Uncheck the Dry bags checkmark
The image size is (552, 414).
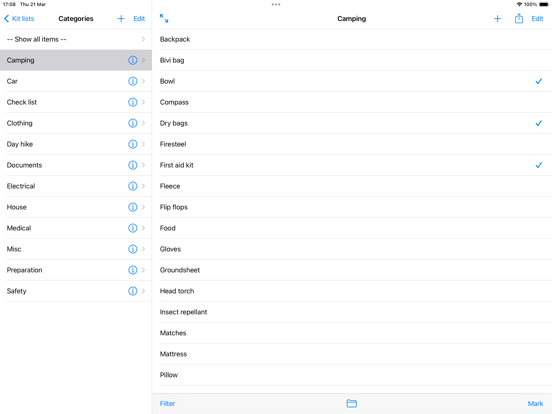(538, 123)
